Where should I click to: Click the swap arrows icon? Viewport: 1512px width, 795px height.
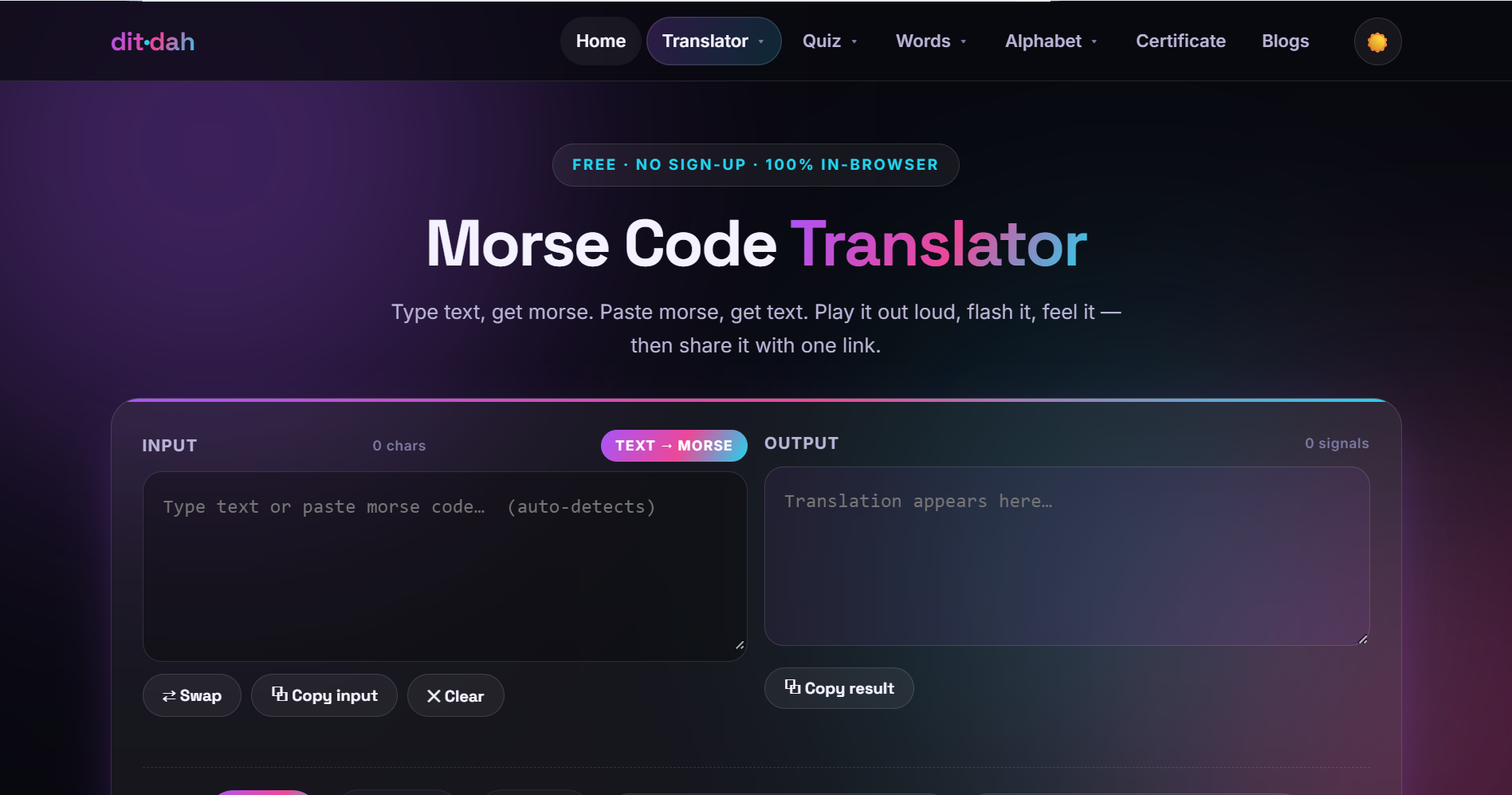coord(169,696)
